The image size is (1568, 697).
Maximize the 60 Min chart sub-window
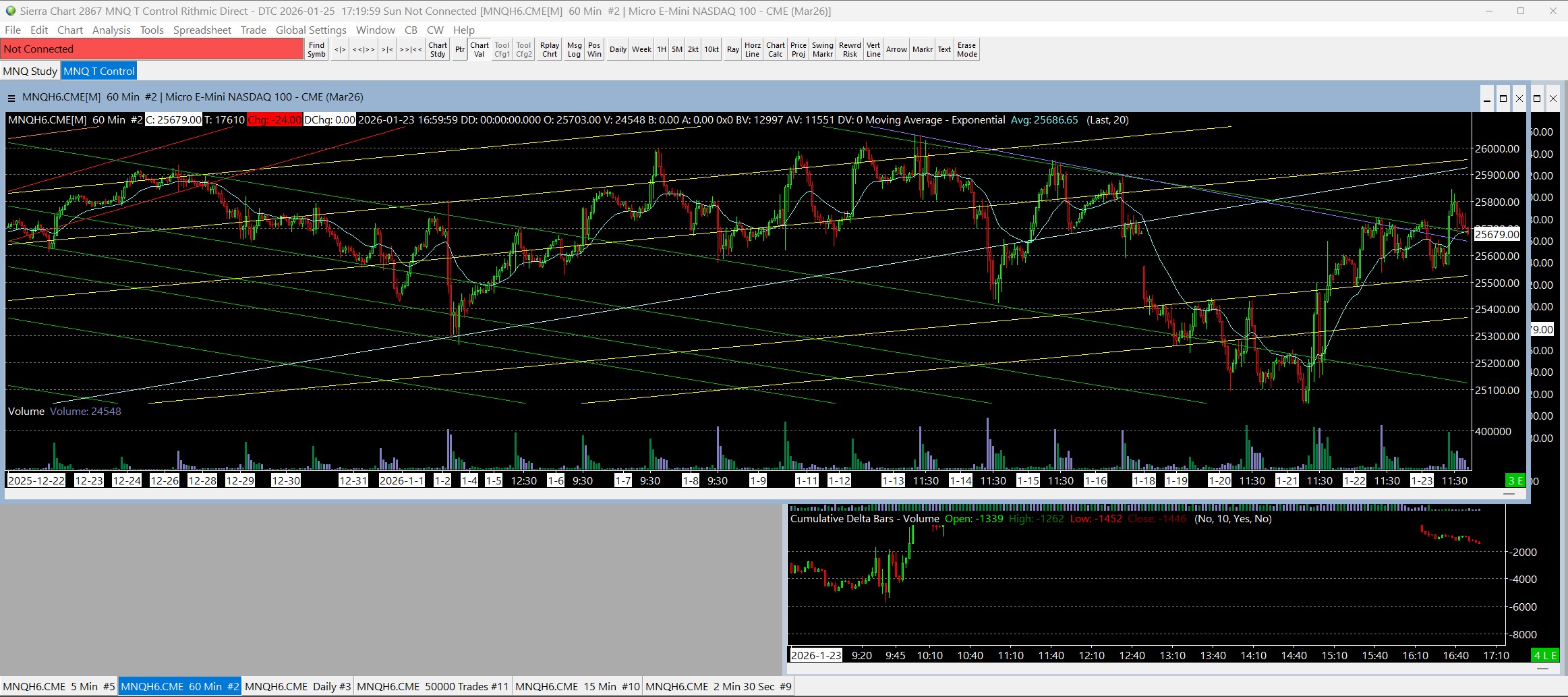coord(1503,99)
